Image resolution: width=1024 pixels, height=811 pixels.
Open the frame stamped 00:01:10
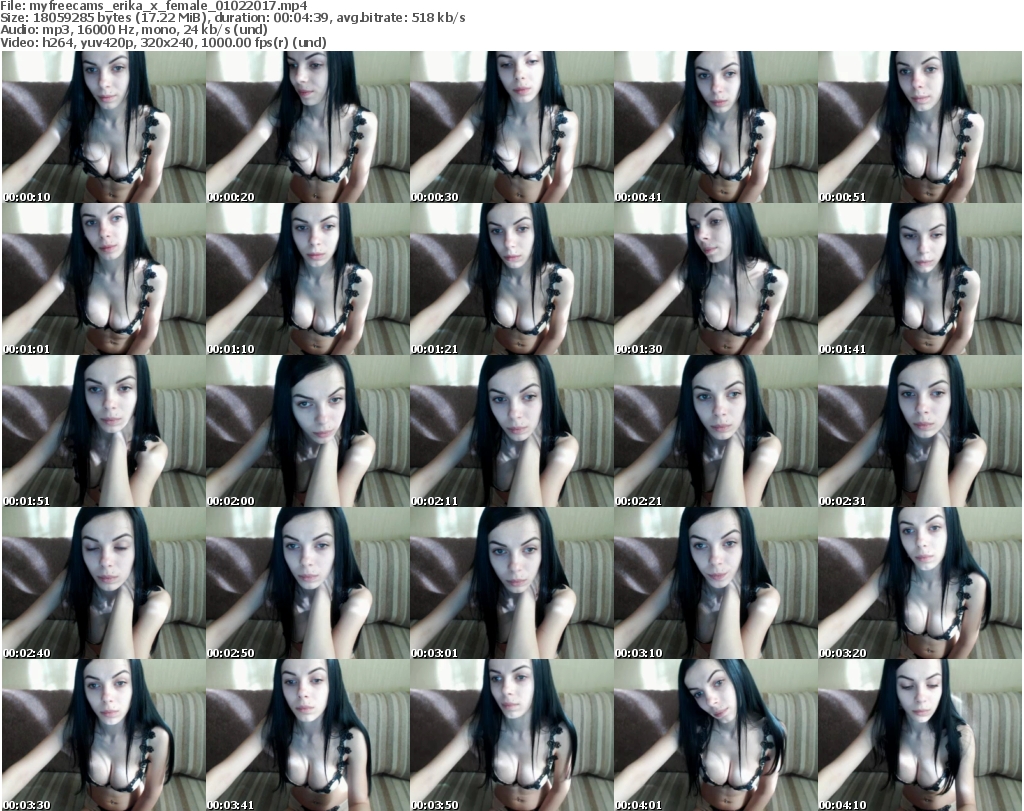[308, 279]
